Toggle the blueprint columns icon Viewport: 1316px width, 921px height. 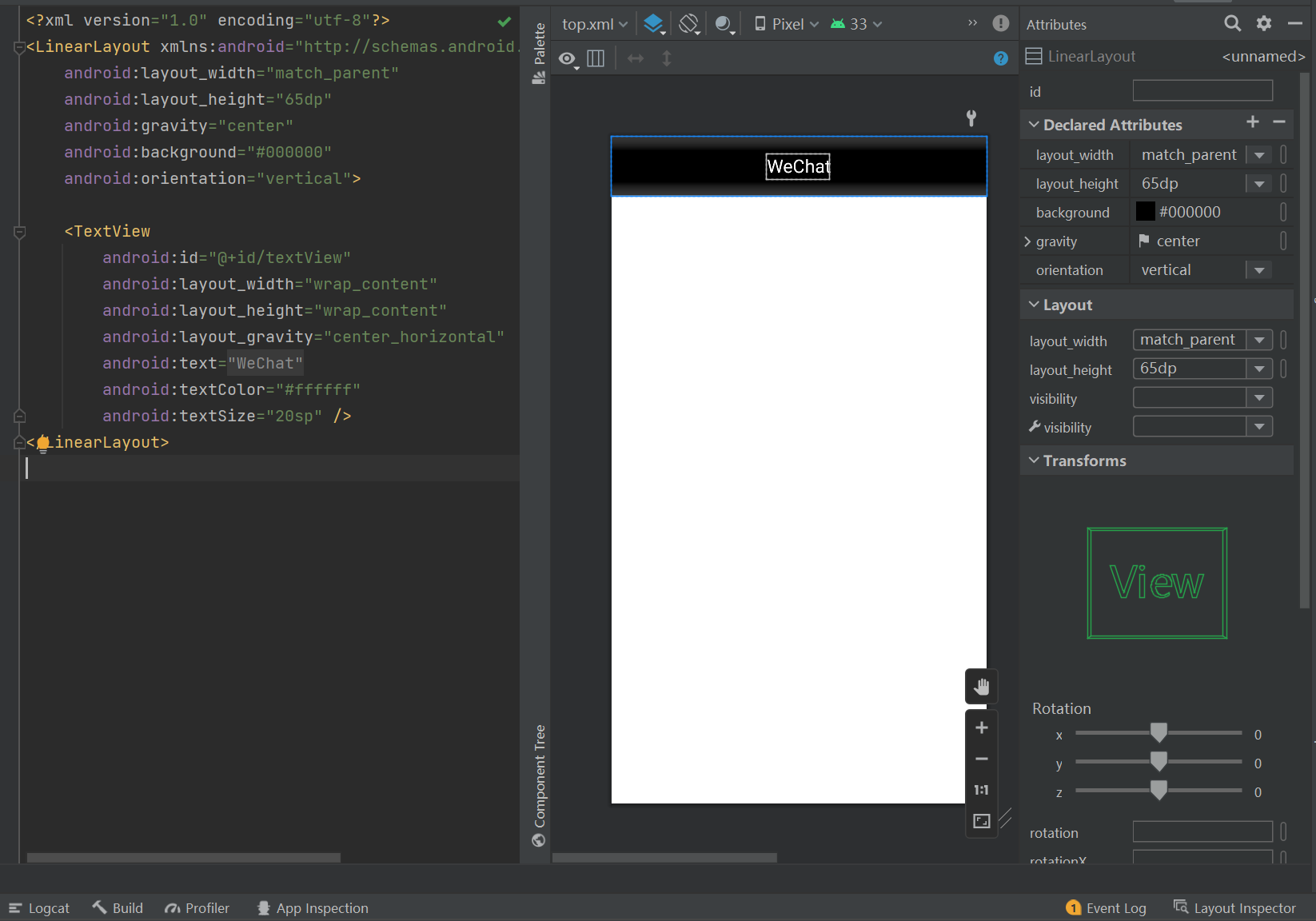596,58
